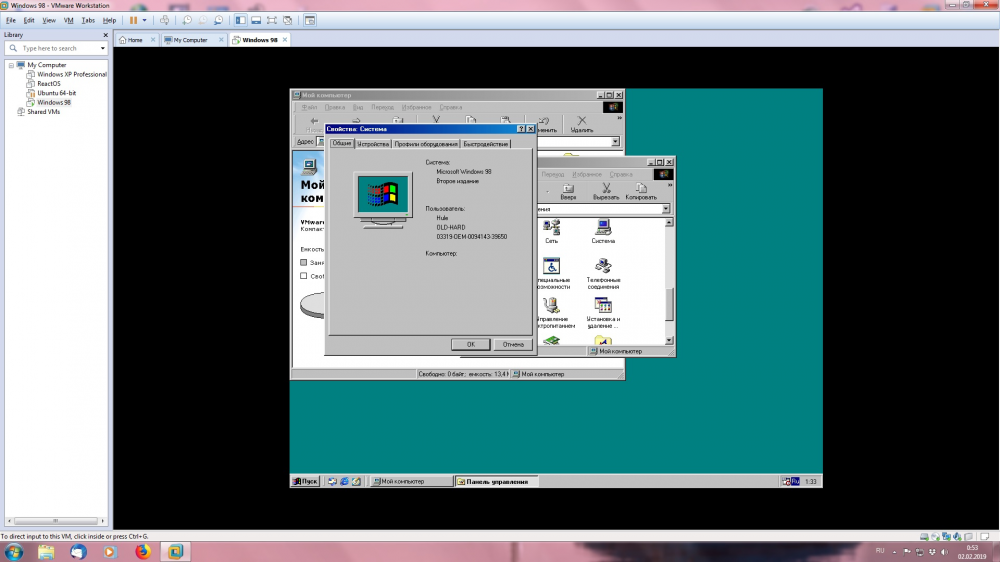The image size is (1000, 562).
Task: Click the Unity mode toolbar icon
Action: click(x=288, y=20)
